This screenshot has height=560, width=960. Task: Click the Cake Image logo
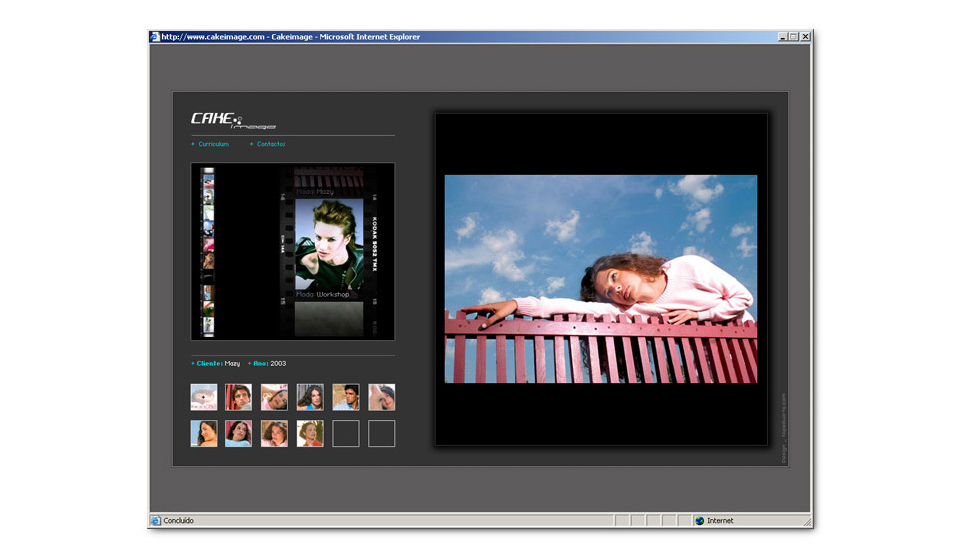pyautogui.click(x=233, y=120)
